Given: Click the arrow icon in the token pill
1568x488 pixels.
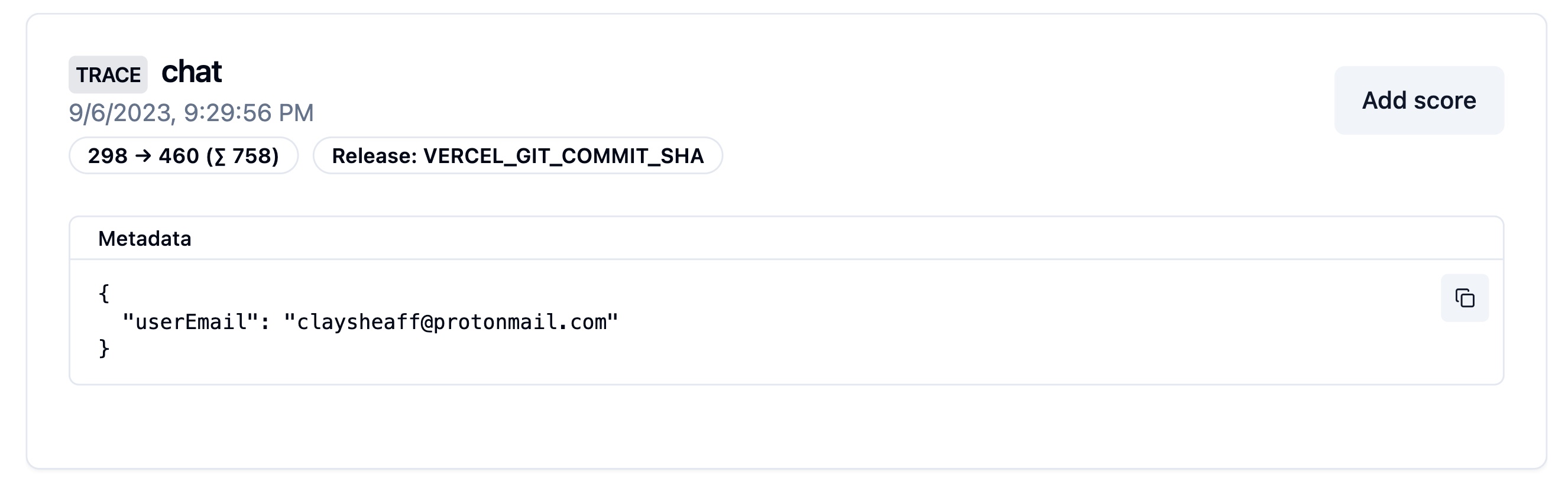Looking at the screenshot, I should tap(143, 156).
